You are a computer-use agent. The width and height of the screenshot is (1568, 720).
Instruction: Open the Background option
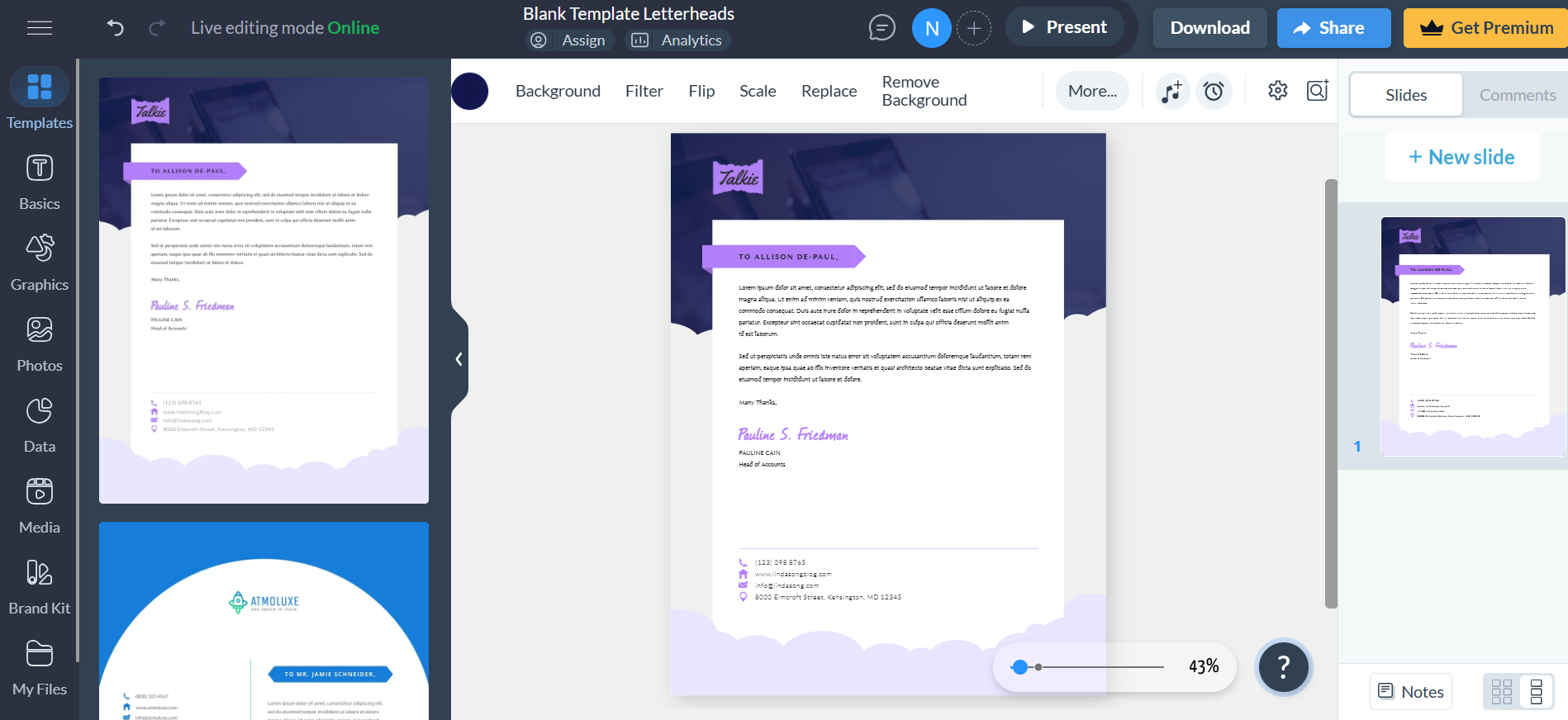click(558, 91)
